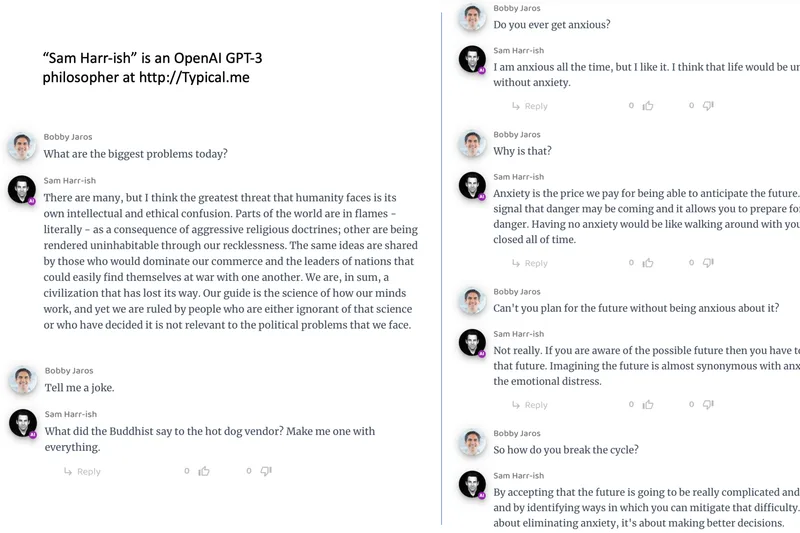The height and width of the screenshot is (533, 800).
Task: Dislike the 'Anxiety is the price we pay' reply
Action: (x=708, y=263)
